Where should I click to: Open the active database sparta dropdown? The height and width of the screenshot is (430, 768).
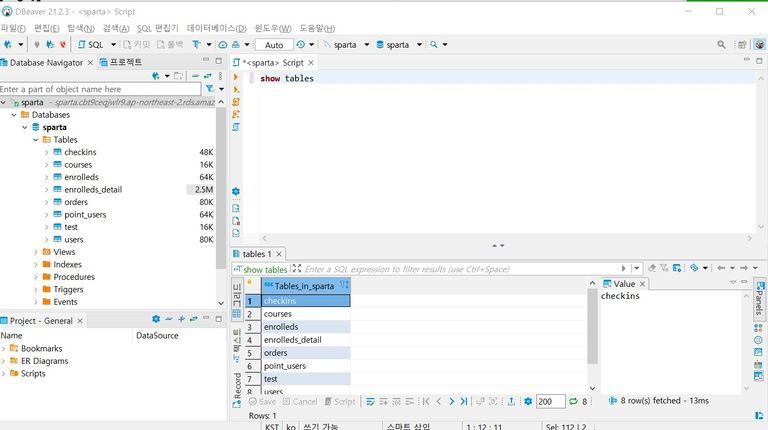tap(419, 45)
